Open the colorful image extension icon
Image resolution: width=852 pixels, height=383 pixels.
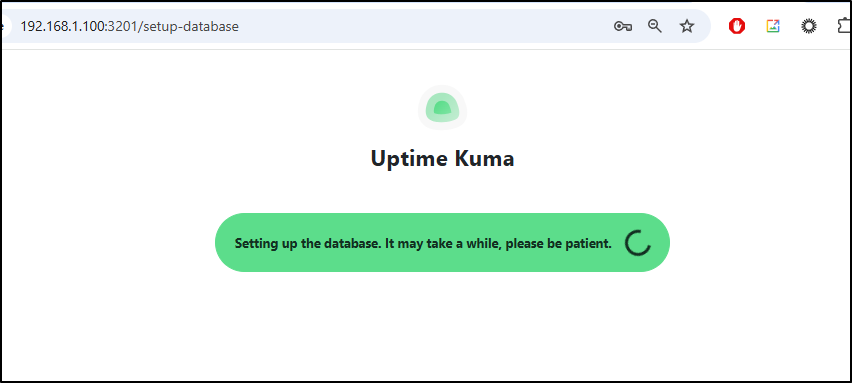773,26
